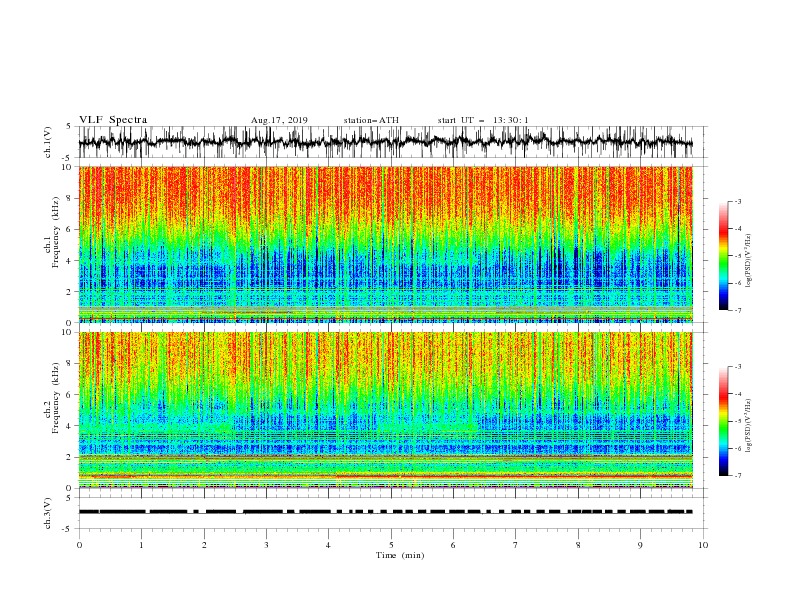Click the "Time (min)" axis label
The height and width of the screenshot is (612, 792).
400,555
